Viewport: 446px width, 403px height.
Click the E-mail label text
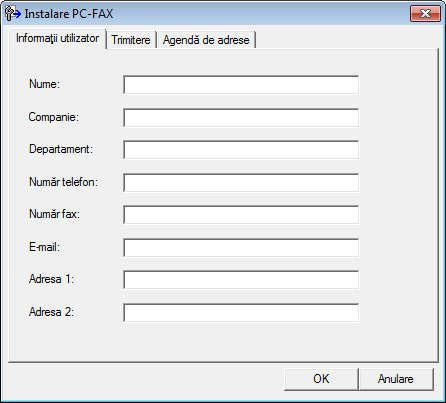tap(44, 247)
